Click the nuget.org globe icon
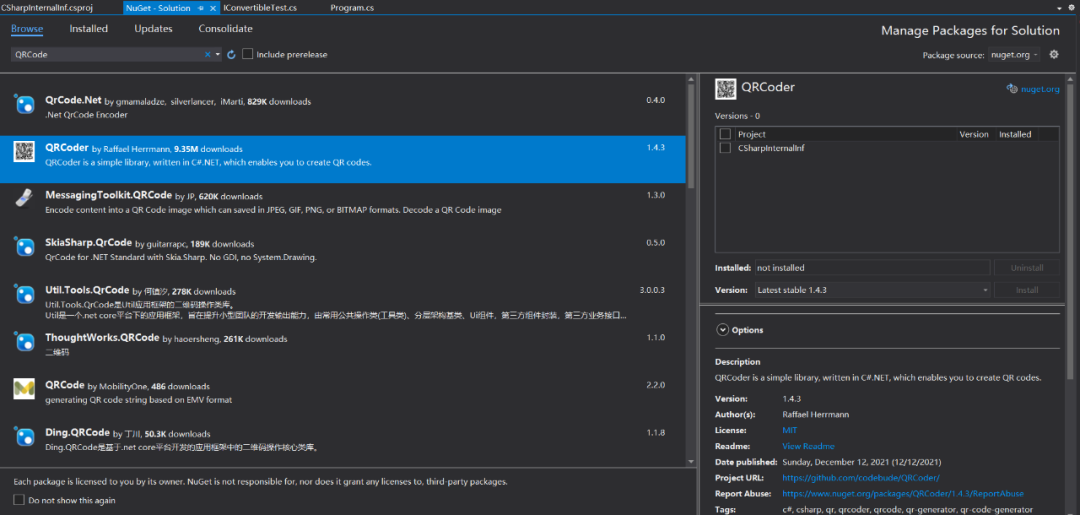This screenshot has width=1080, height=515. 1012,88
